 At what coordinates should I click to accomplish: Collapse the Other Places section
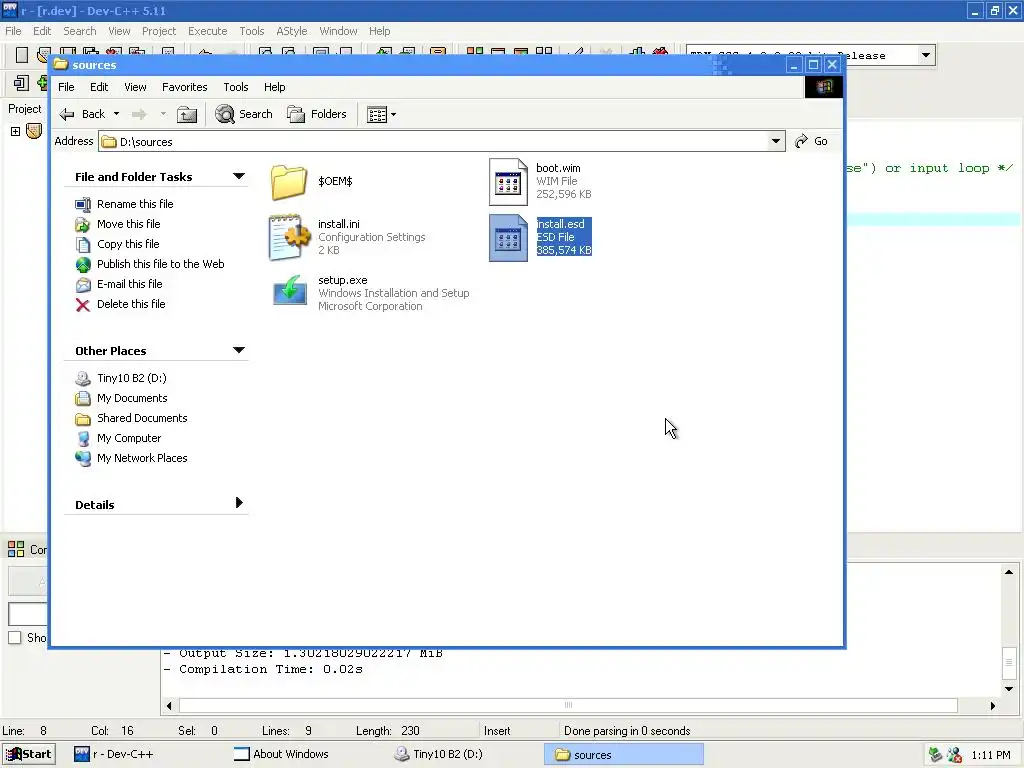pyautogui.click(x=239, y=351)
